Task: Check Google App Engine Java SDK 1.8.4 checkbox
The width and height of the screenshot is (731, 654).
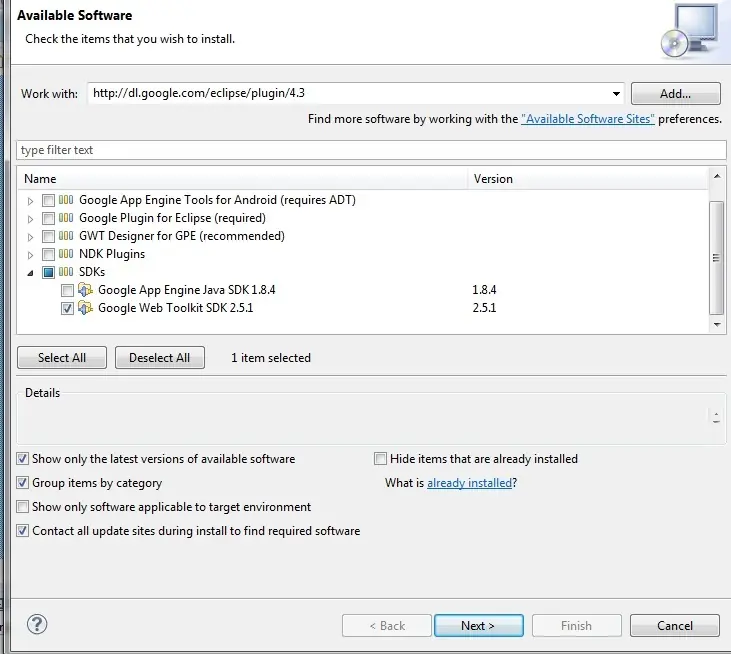Action: 67,290
